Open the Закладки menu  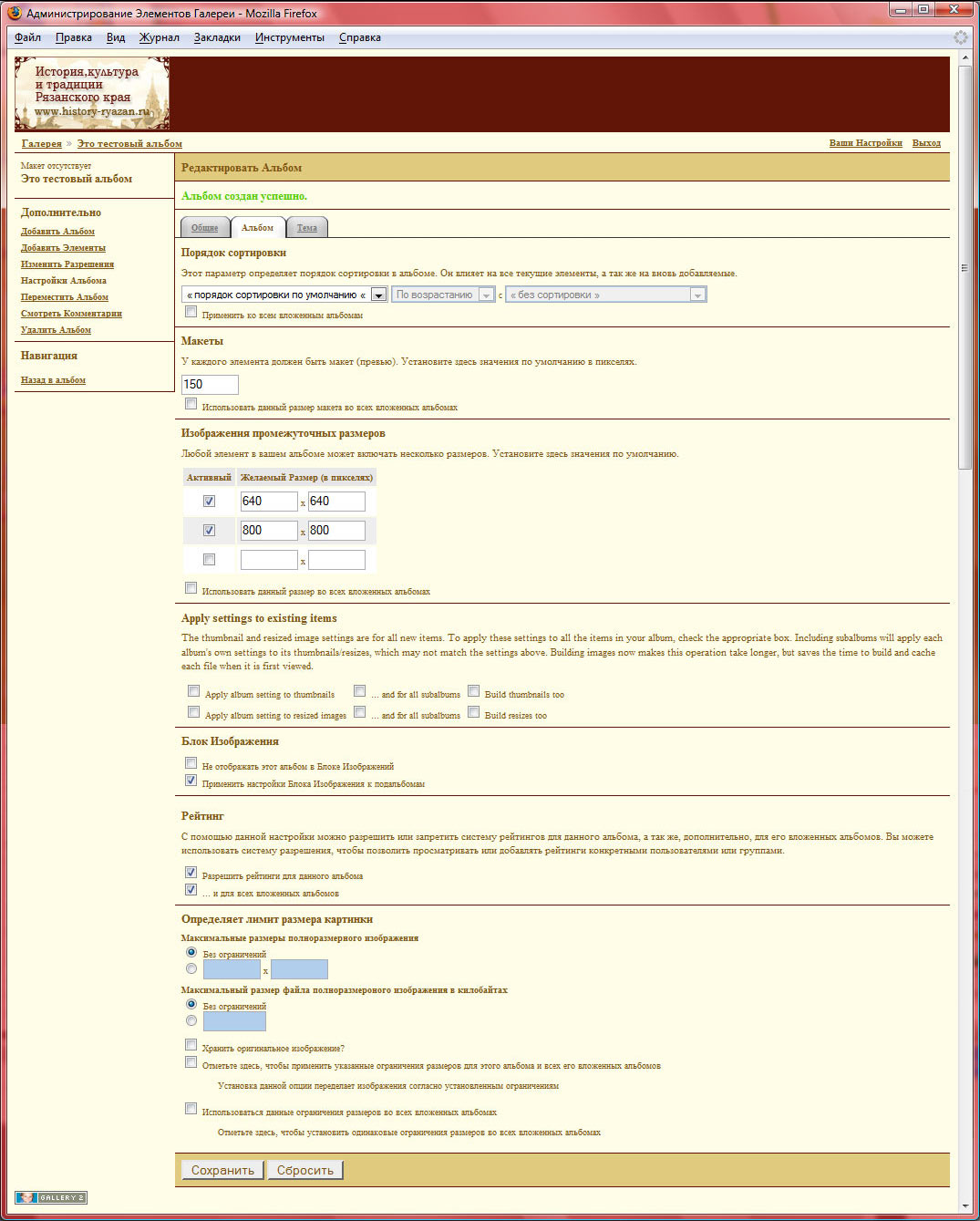click(217, 37)
